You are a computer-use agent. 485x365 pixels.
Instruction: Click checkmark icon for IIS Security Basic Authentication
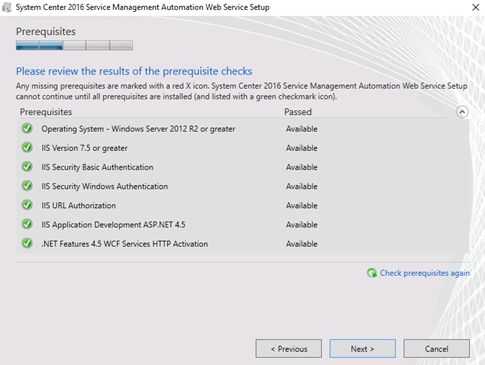pos(27,167)
